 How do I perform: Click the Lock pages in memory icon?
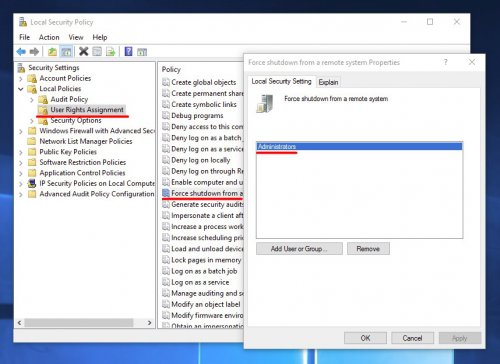166,260
